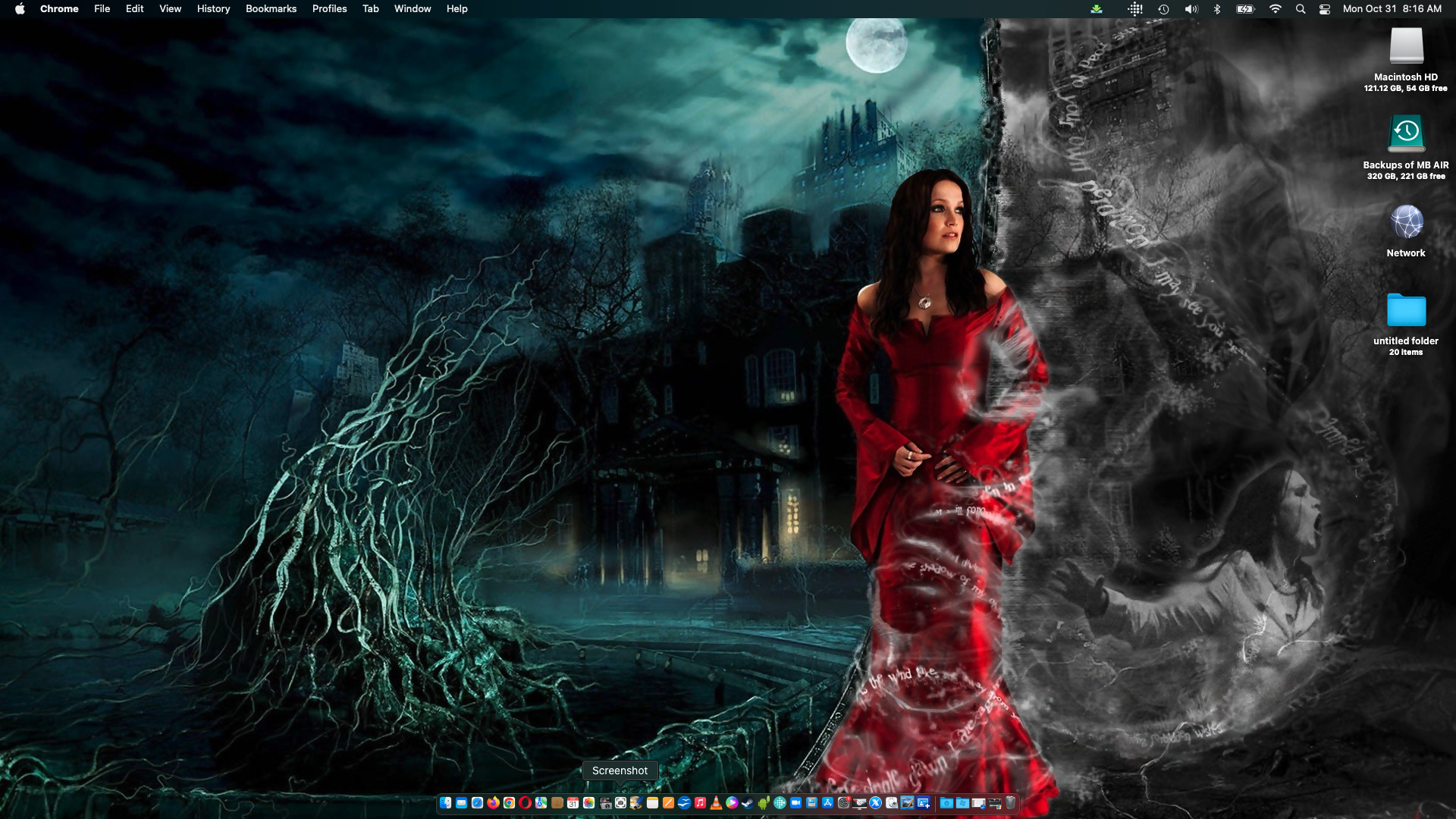1456x819 pixels.
Task: Open Trash in the Dock
Action: coord(1010,802)
